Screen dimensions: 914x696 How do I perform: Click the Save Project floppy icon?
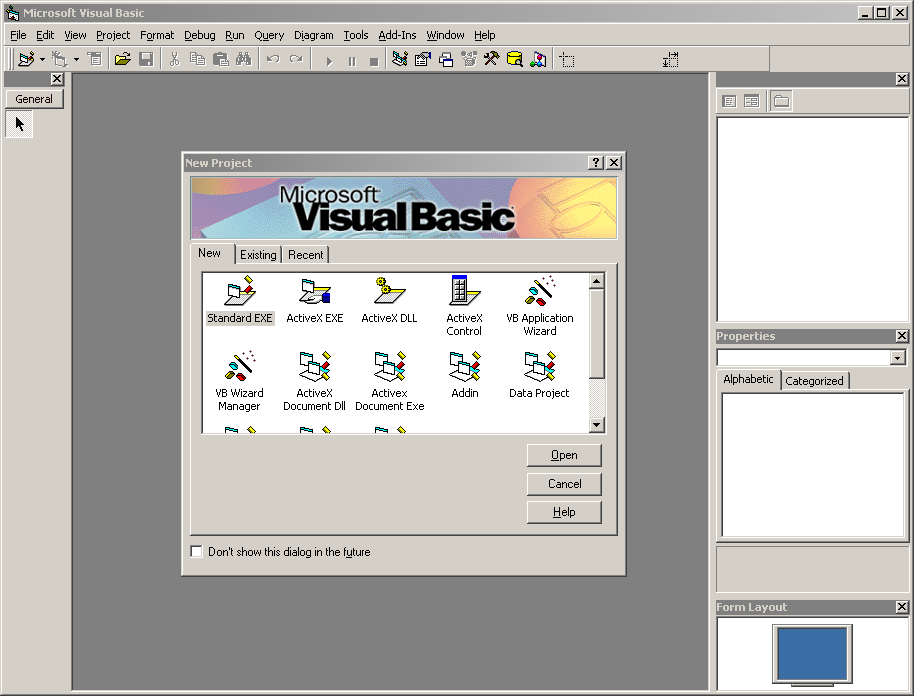(x=146, y=59)
